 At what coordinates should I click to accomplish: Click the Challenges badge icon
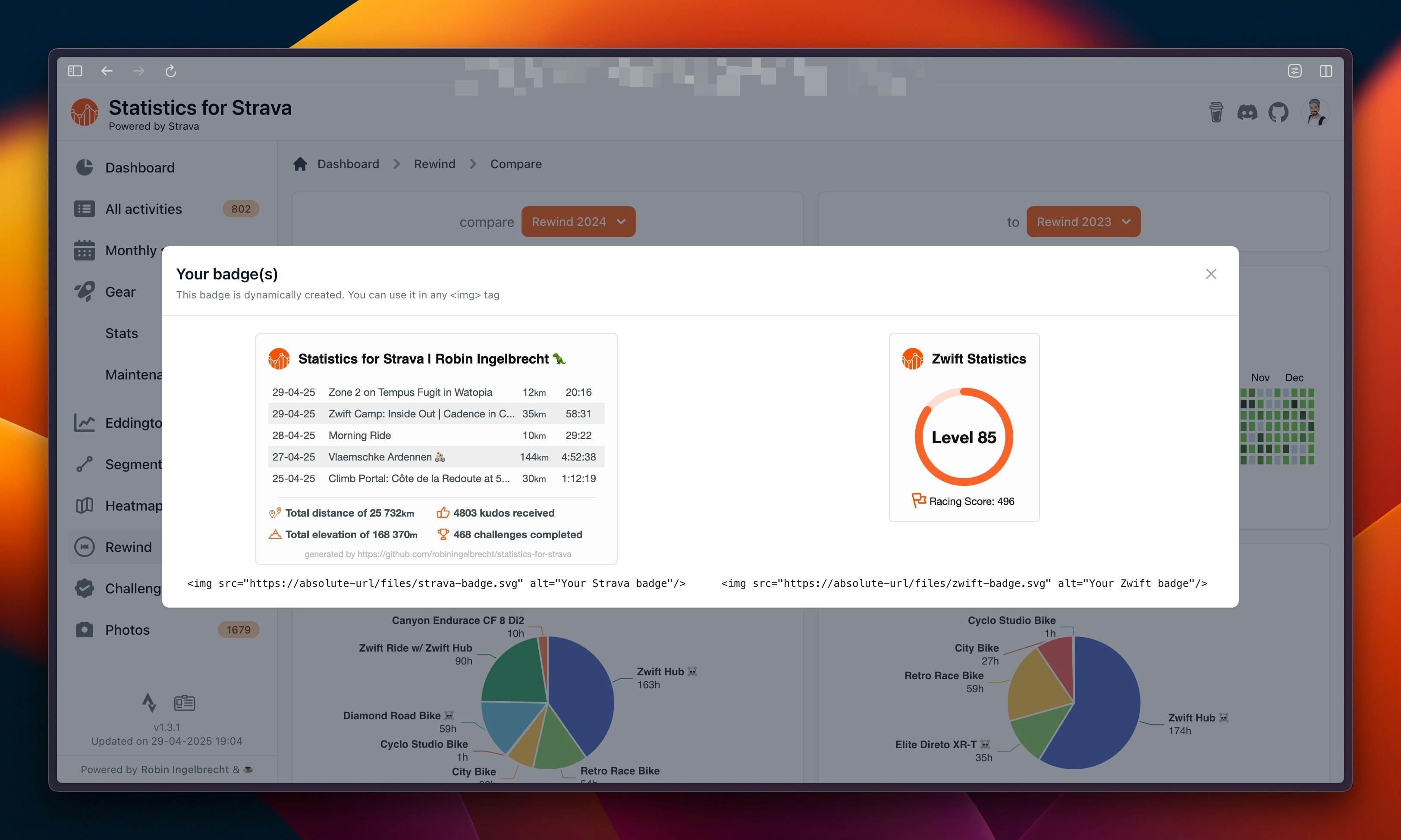[x=85, y=588]
